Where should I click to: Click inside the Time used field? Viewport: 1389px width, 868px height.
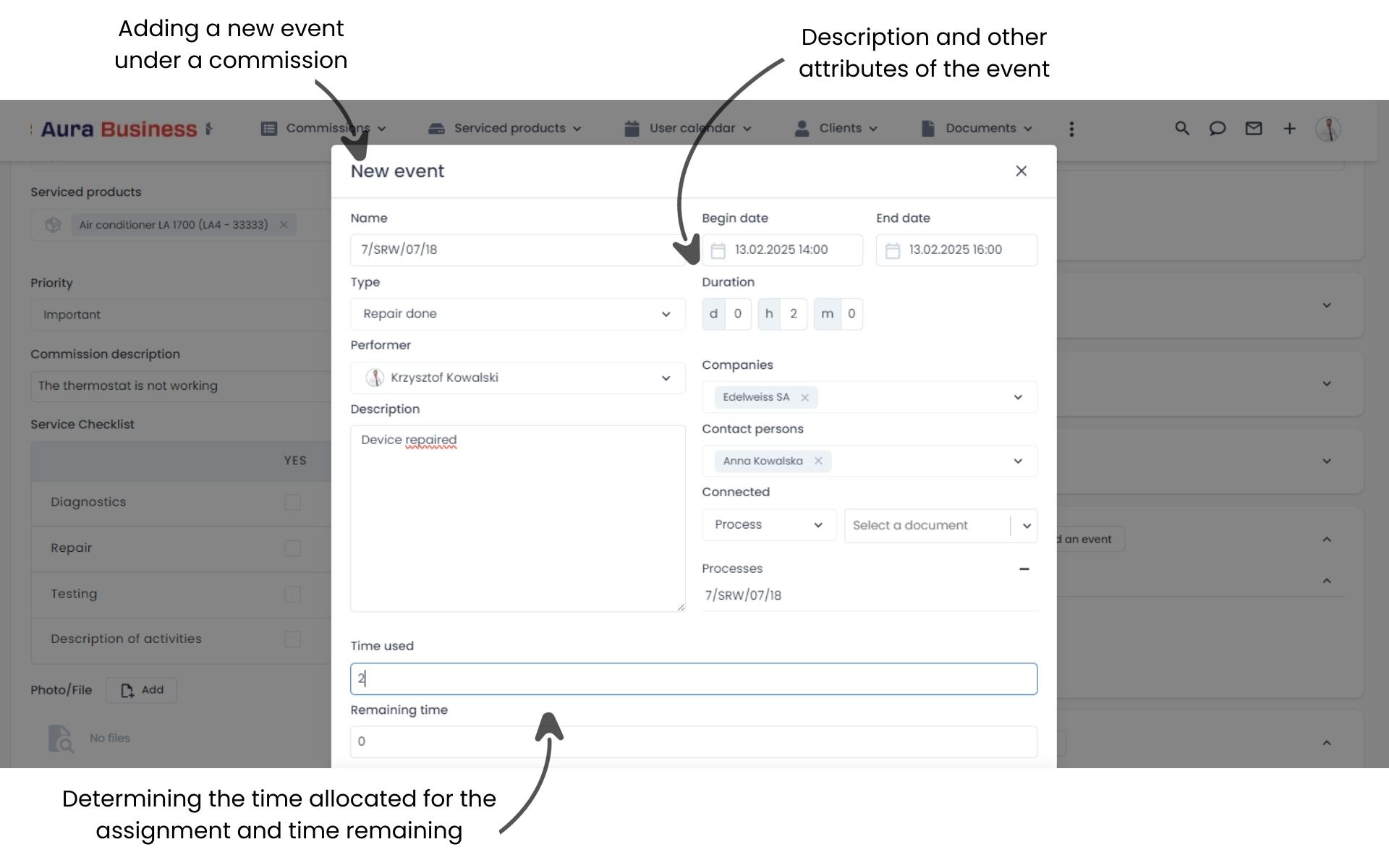pos(693,678)
